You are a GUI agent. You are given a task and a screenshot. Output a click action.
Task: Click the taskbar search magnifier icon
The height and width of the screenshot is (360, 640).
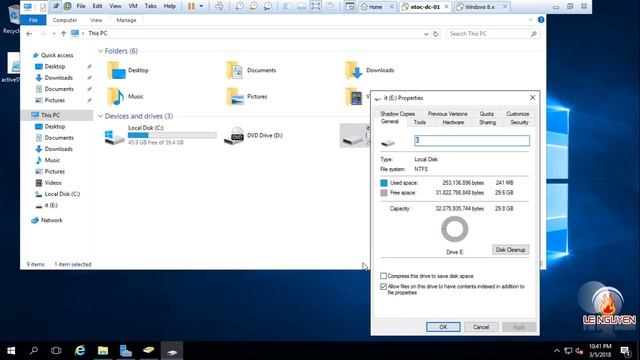point(34,351)
